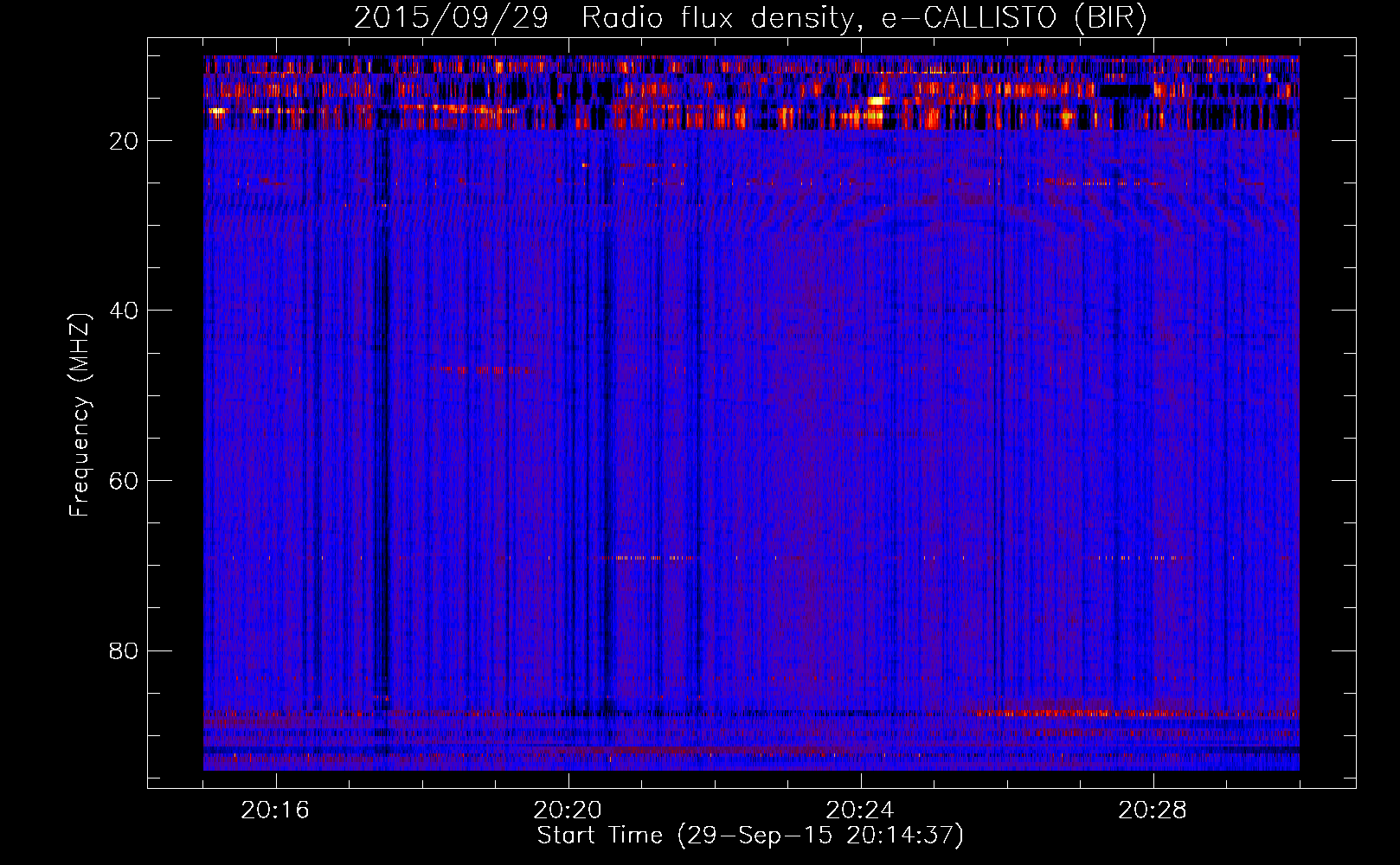
Task: Select the 20 MHz frequency tick label
Action: click(x=124, y=142)
